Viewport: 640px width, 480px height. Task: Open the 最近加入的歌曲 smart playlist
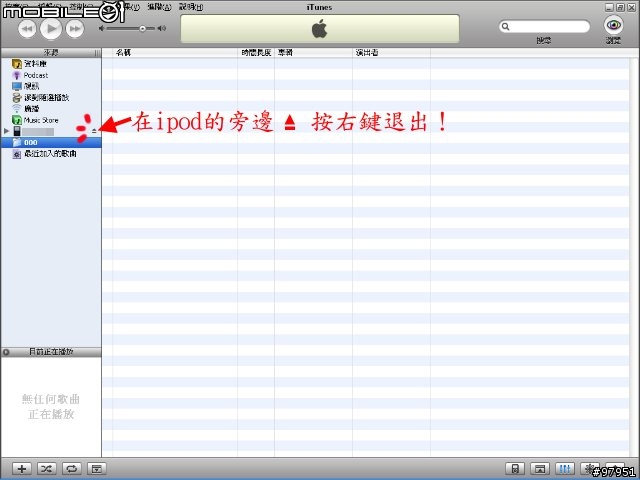(51, 154)
